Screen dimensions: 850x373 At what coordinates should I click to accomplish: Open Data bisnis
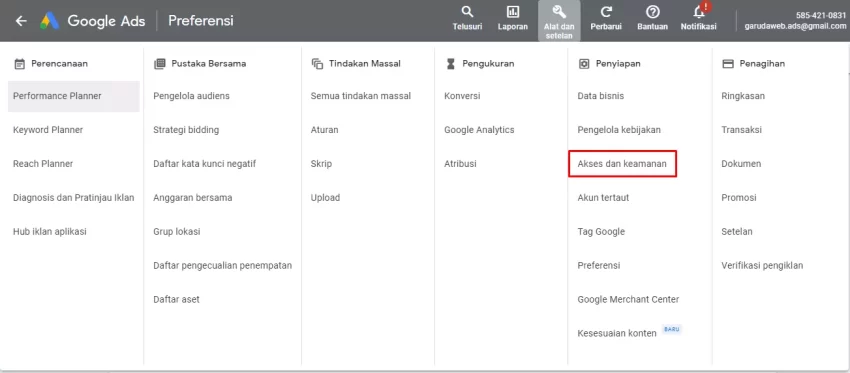[x=601, y=96]
